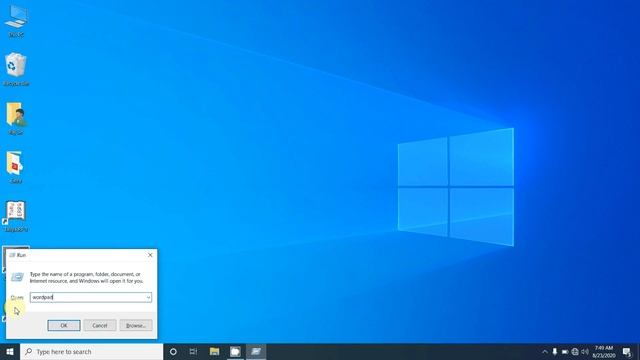
Task: Open File Explorer from the taskbar
Action: 214,351
